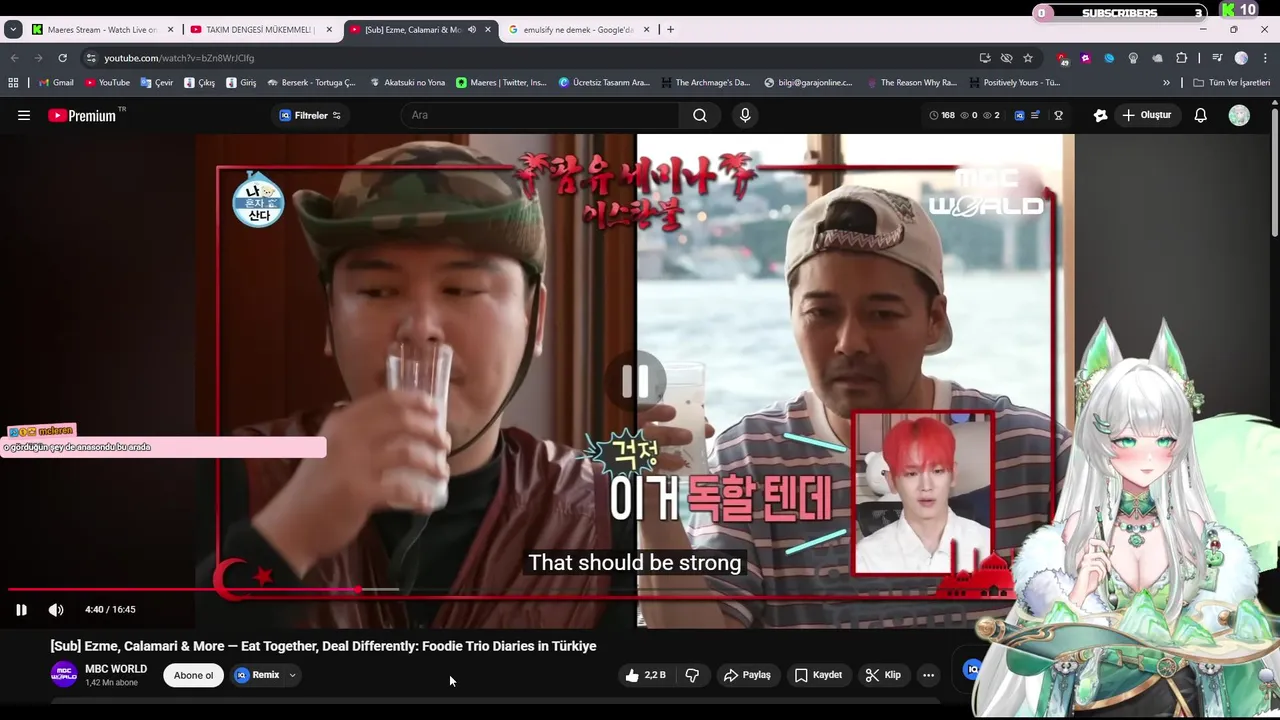Open the Filtreler filter dropdown
The height and width of the screenshot is (720, 1280).
coord(310,115)
